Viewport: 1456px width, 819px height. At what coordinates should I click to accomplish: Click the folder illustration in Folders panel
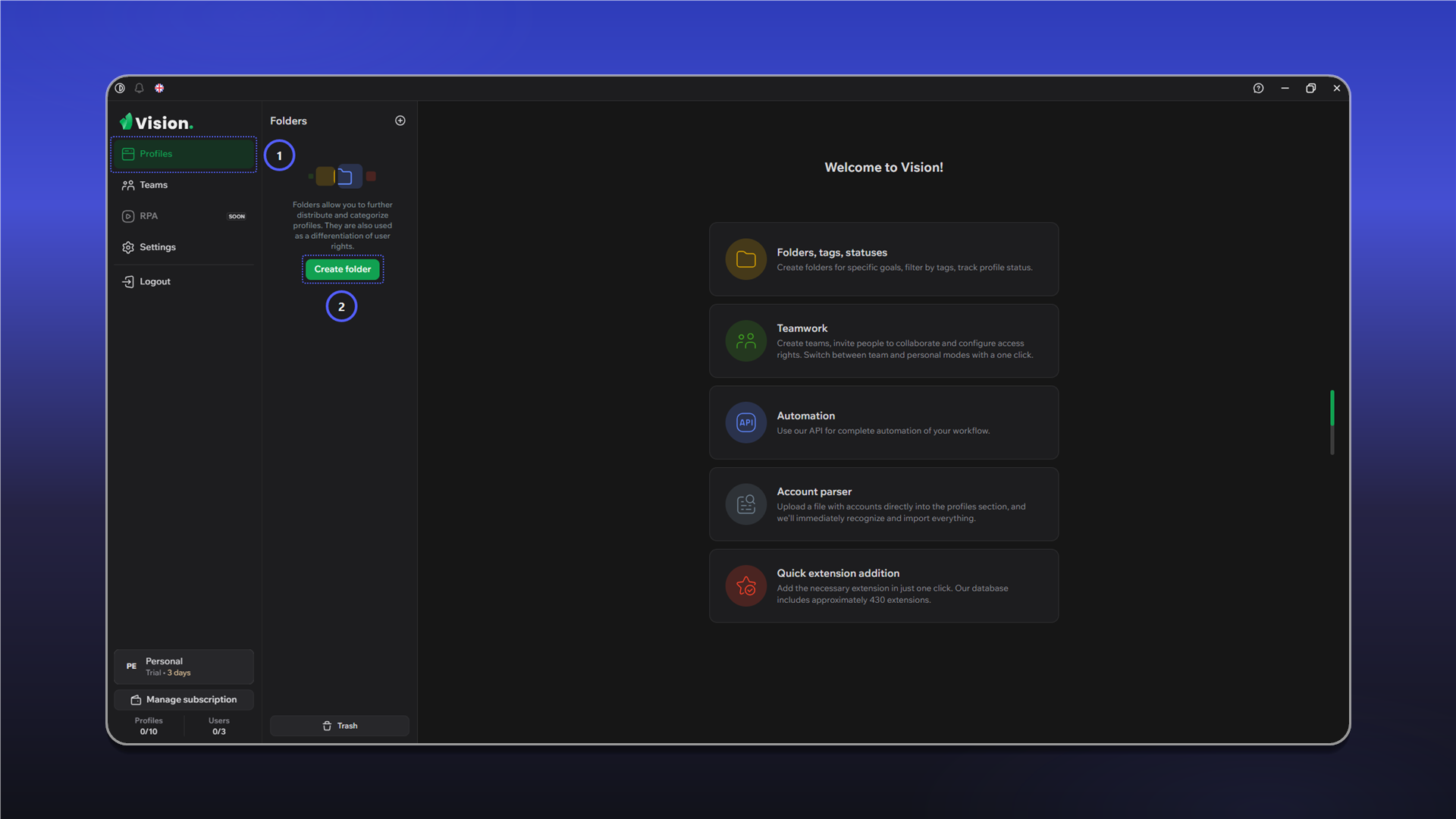[342, 177]
